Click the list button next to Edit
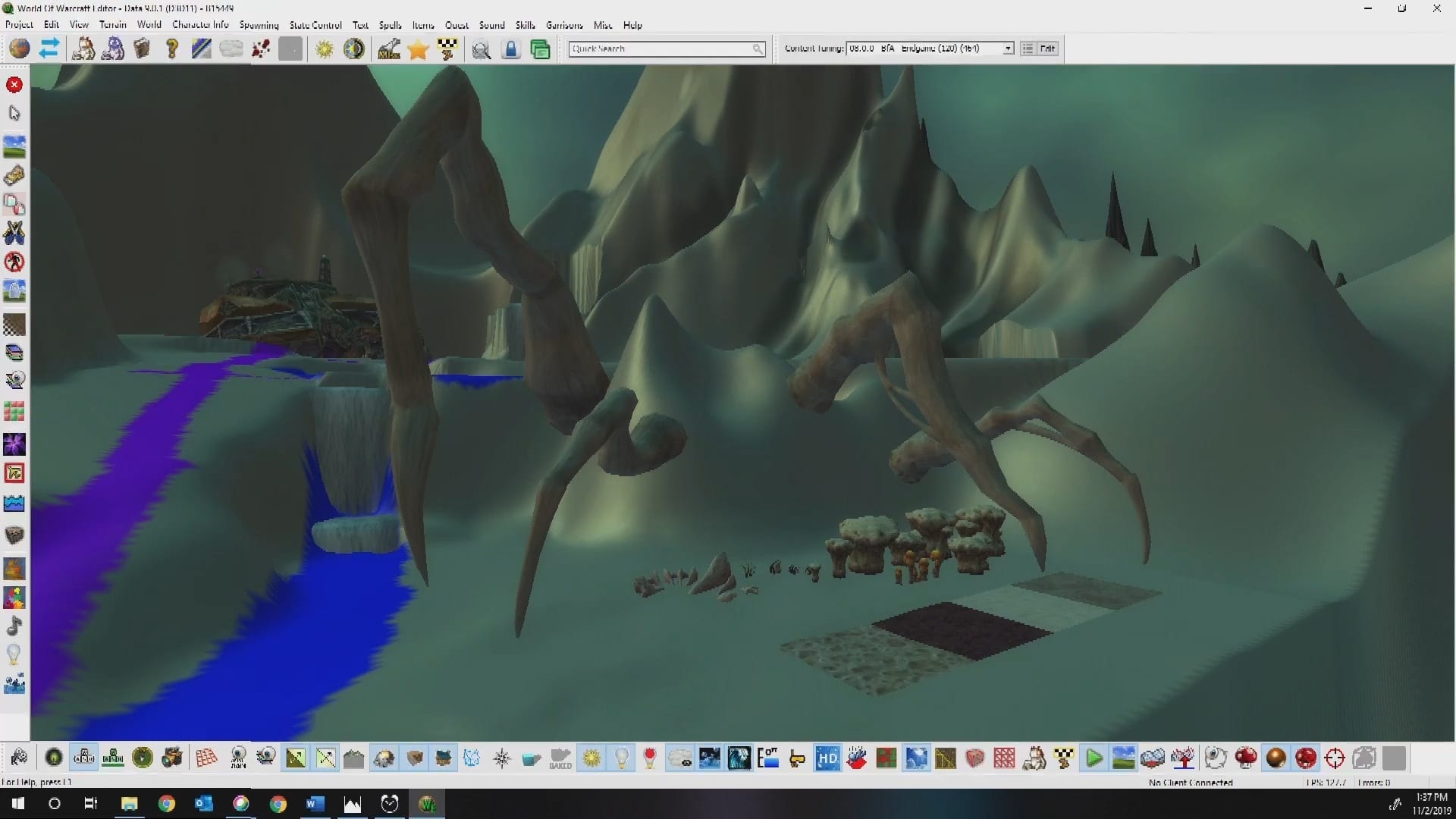This screenshot has width=1456, height=819. tap(1028, 49)
